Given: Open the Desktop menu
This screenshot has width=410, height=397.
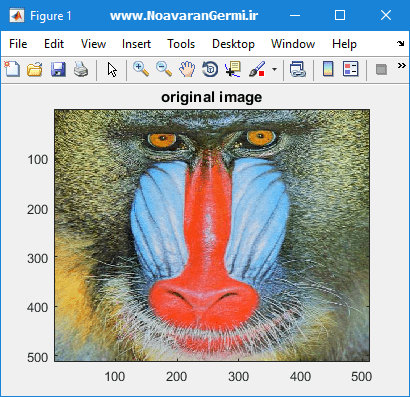Looking at the screenshot, I should [233, 44].
